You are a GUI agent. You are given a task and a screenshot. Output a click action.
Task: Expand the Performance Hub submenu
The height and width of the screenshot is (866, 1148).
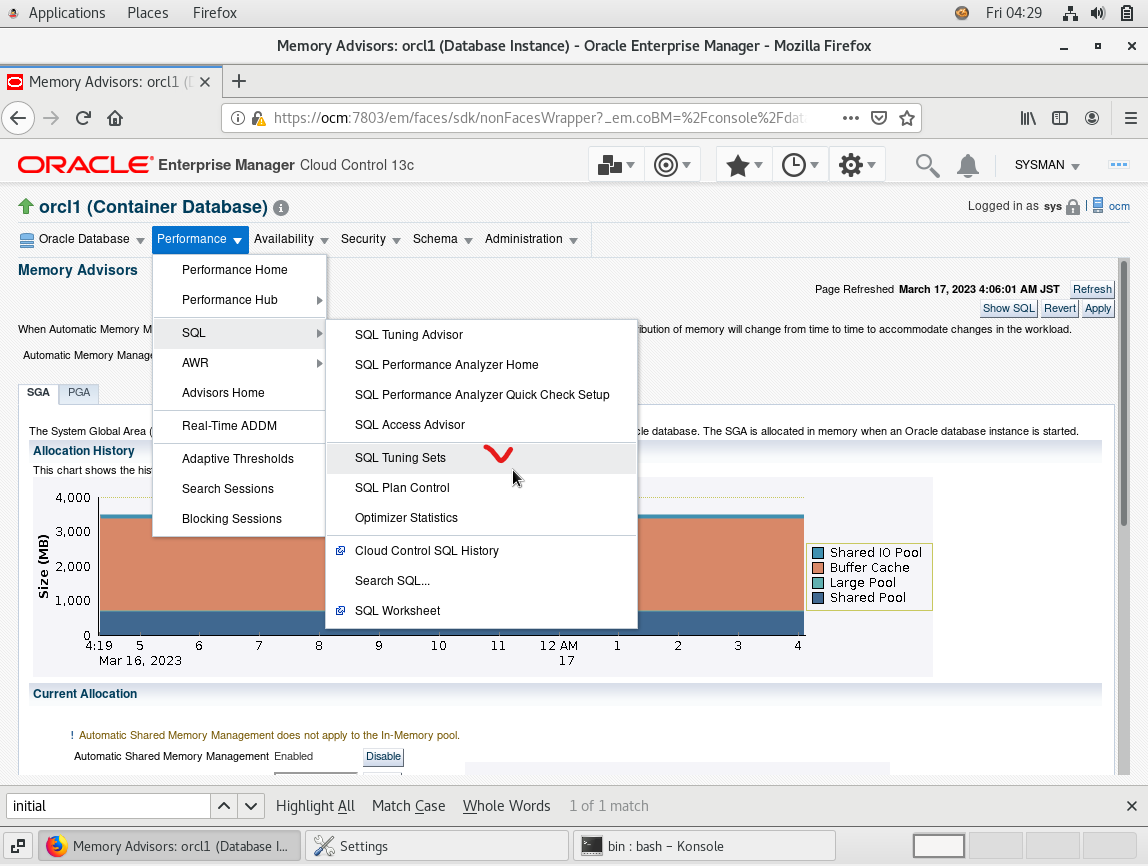click(x=239, y=300)
